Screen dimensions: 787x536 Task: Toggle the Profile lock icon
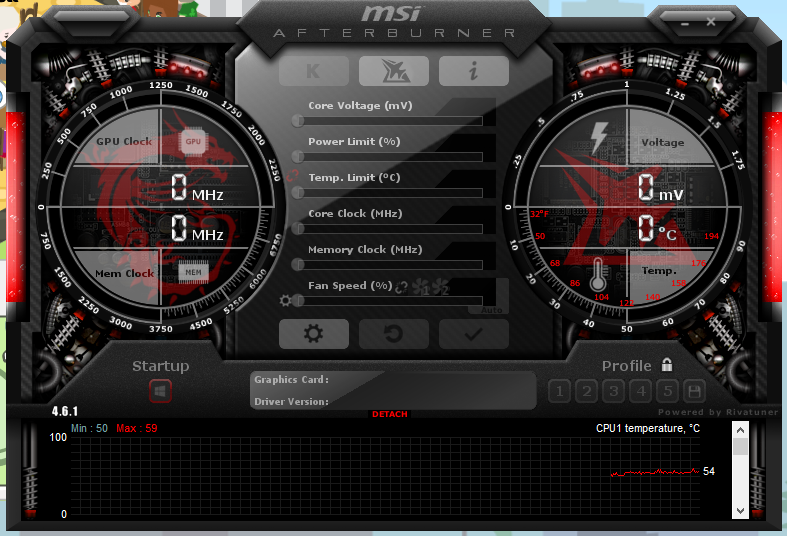667,364
